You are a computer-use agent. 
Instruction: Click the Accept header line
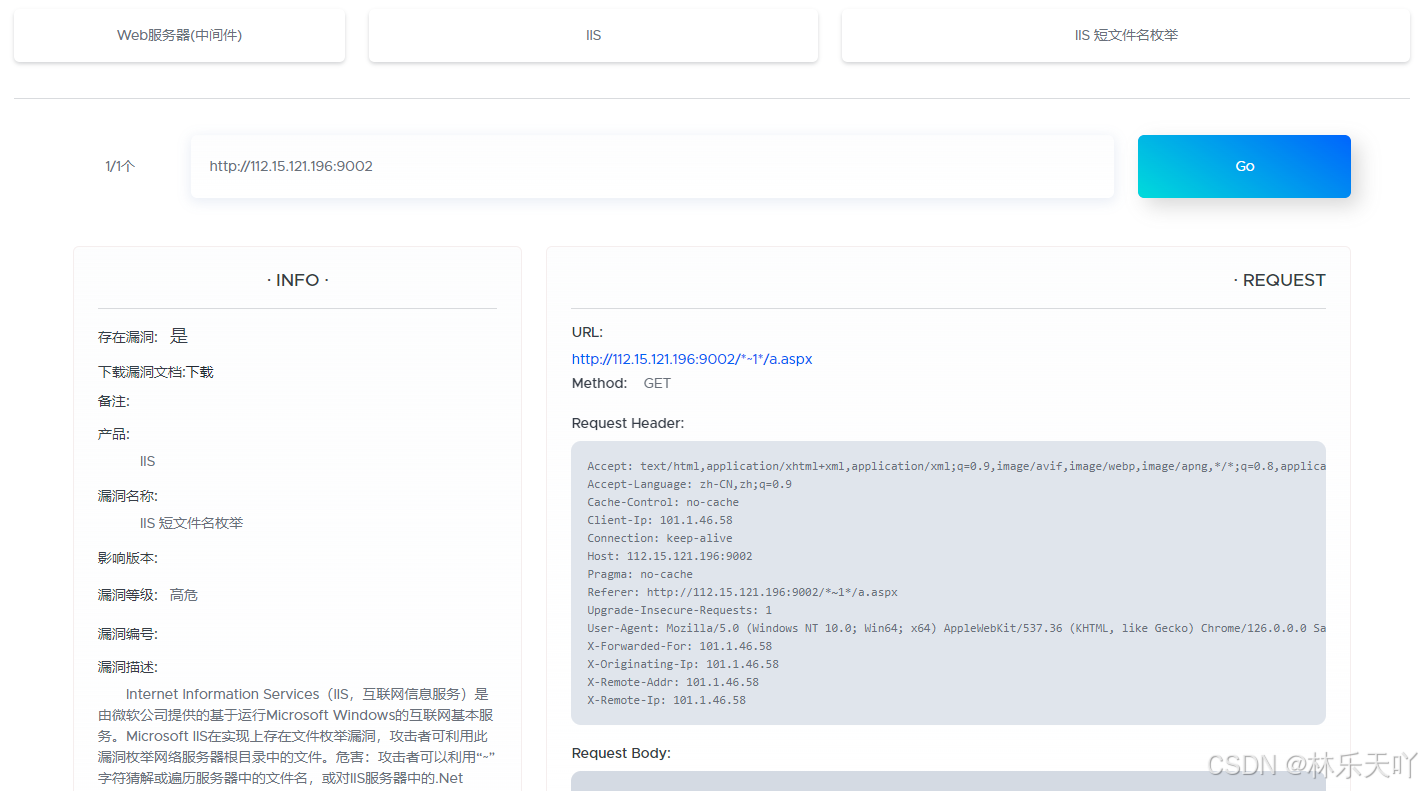[x=956, y=466]
